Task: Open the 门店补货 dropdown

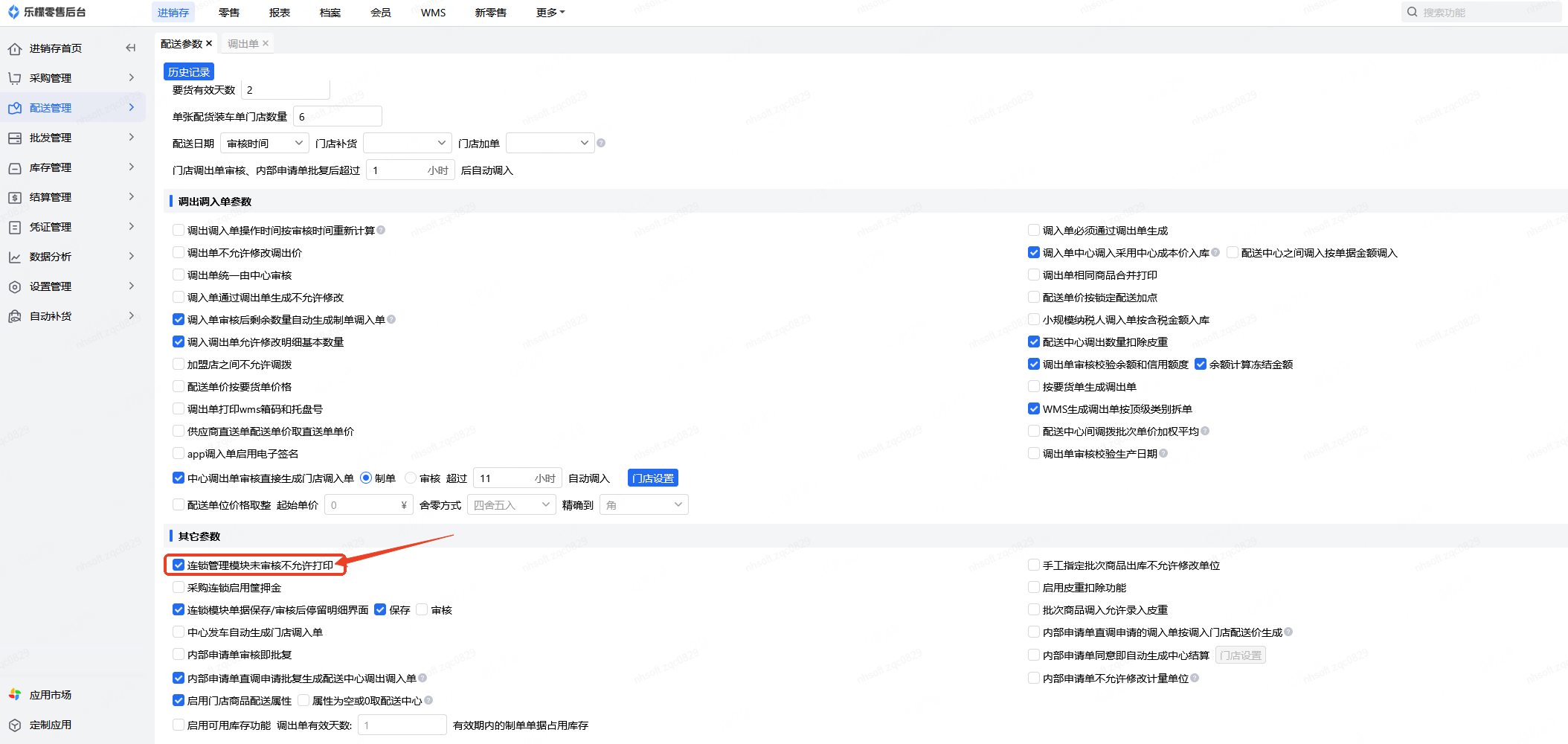Action: coord(408,143)
